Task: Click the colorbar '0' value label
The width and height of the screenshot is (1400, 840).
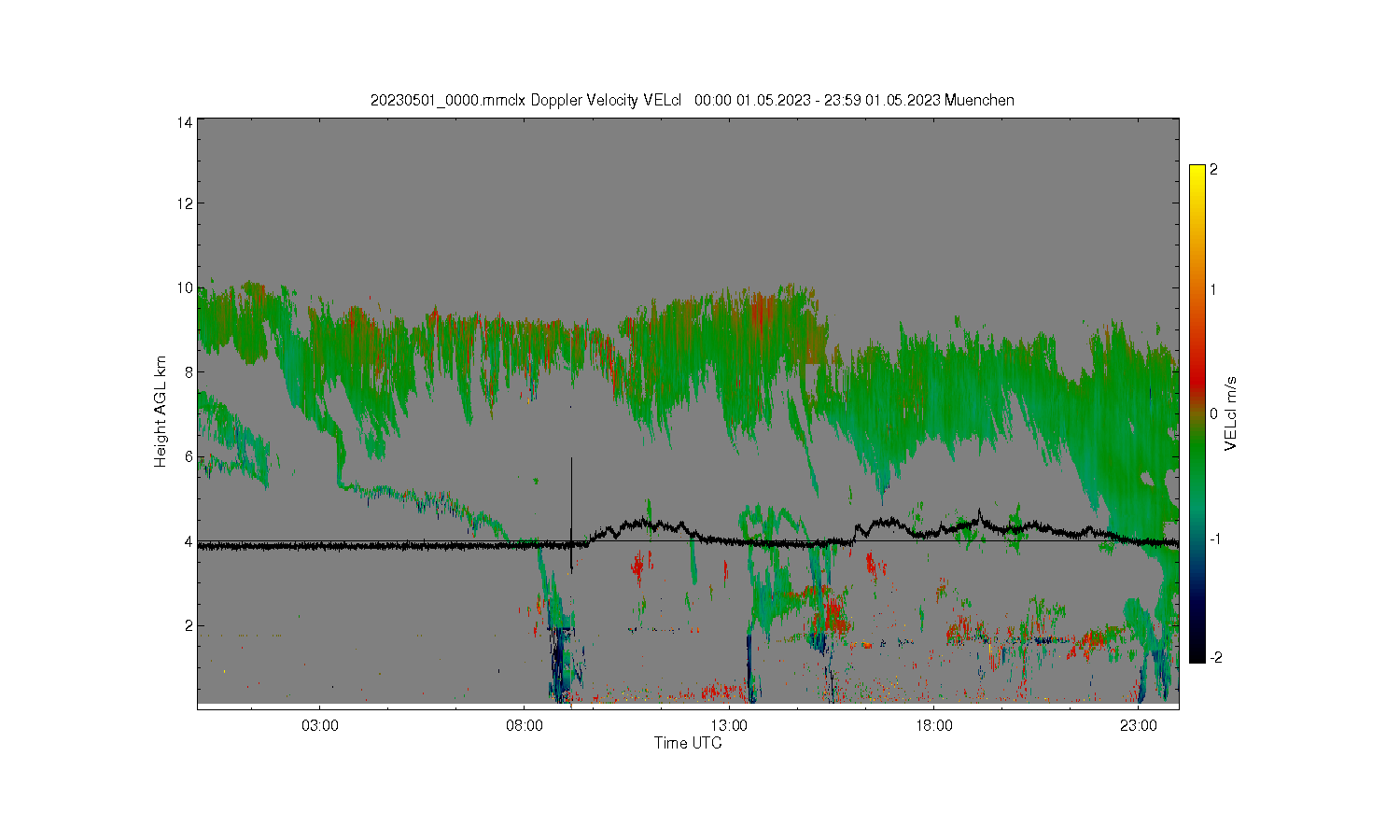Action: pyautogui.click(x=1213, y=413)
